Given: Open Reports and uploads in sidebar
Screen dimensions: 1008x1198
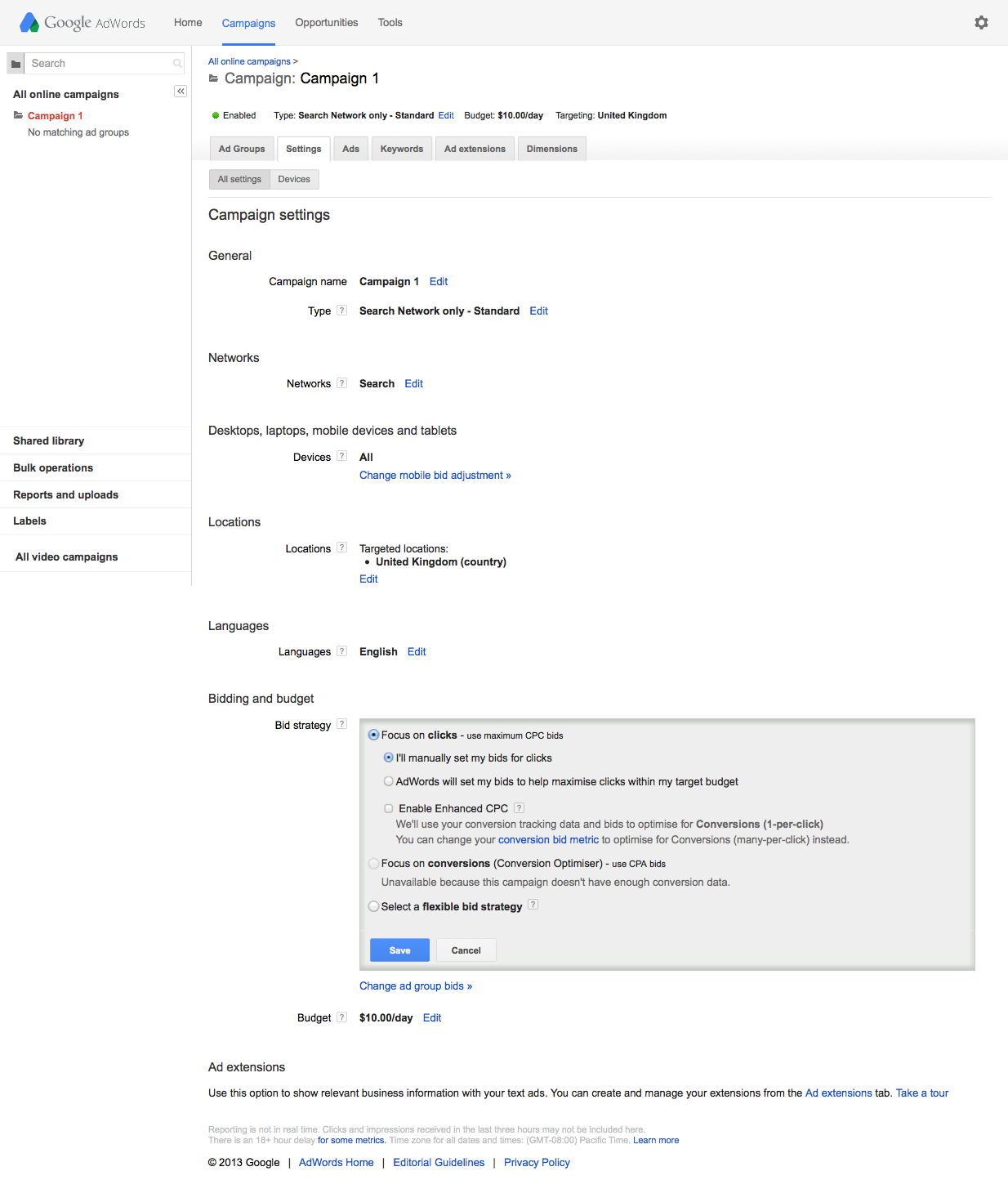Looking at the screenshot, I should pyautogui.click(x=65, y=494).
